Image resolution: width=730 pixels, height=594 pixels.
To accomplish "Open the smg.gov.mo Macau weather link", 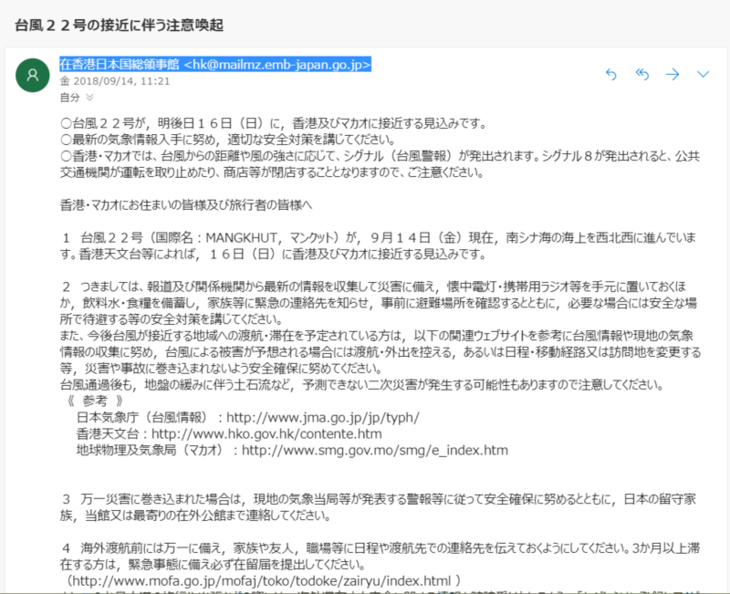I will tap(375, 450).
